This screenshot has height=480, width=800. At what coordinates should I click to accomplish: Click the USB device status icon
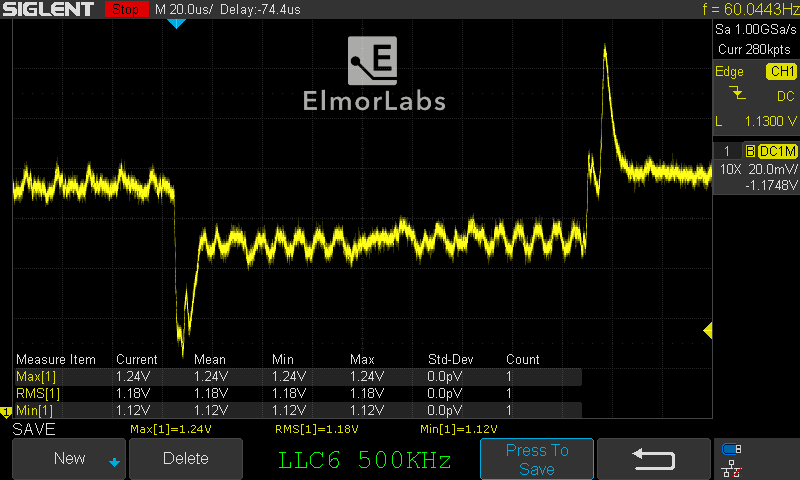click(x=732, y=449)
